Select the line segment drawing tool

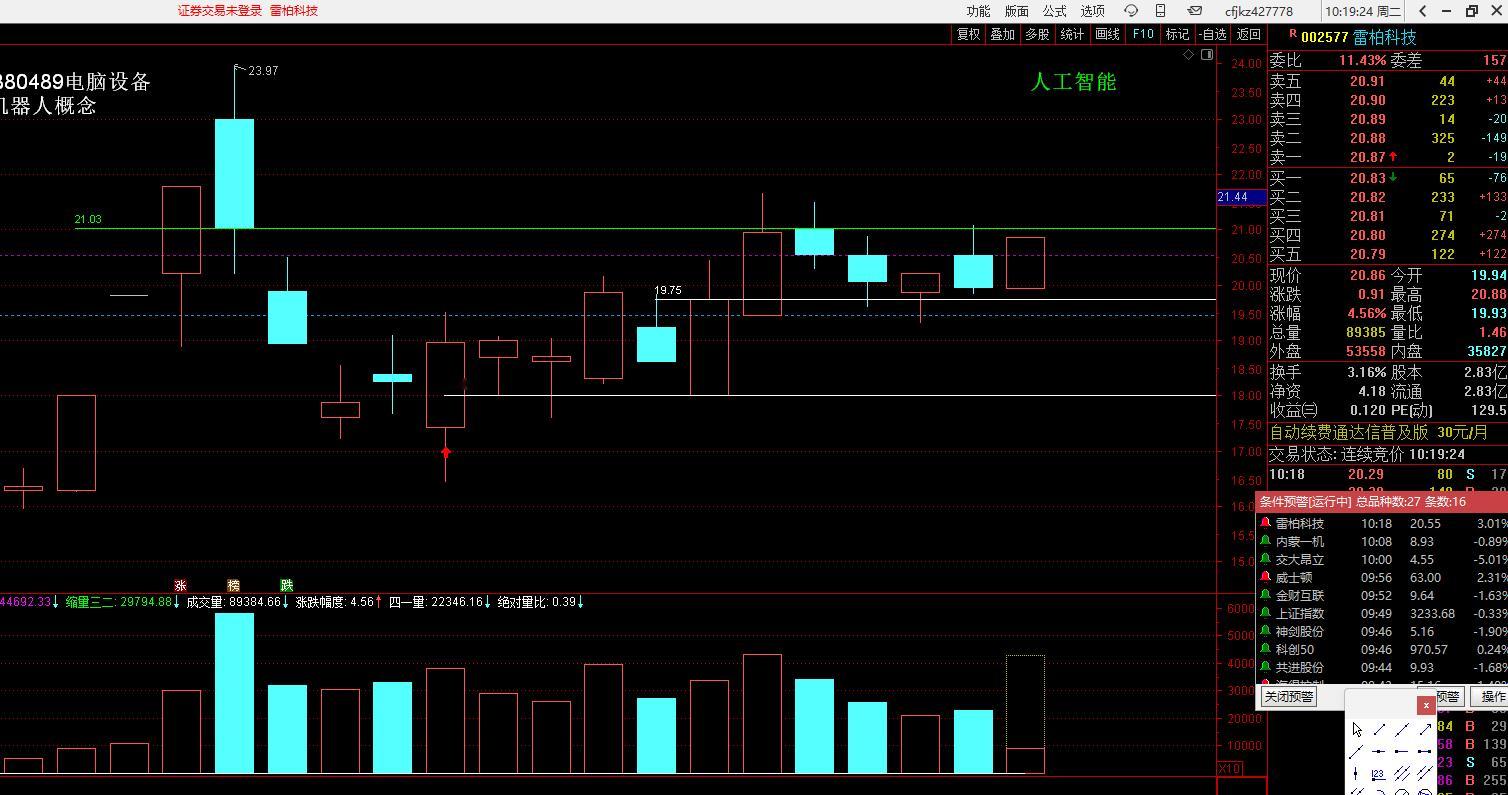point(1379,729)
